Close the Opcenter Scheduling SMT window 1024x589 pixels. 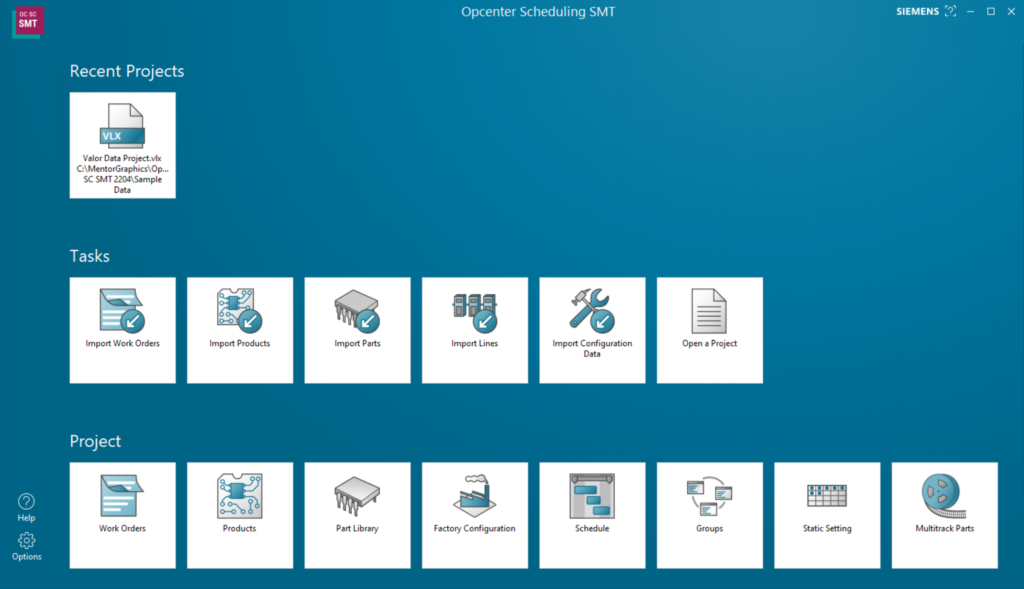click(x=1011, y=12)
